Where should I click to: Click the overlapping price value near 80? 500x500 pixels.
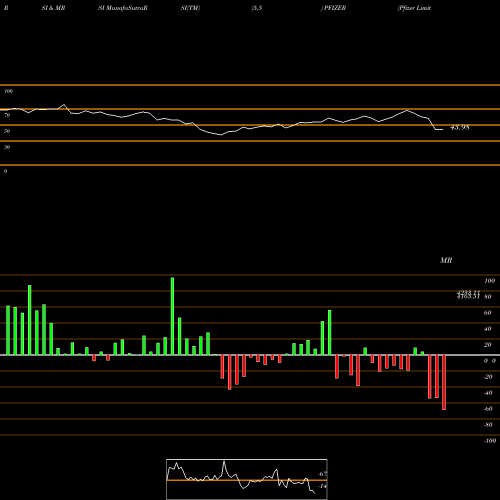pos(468,295)
